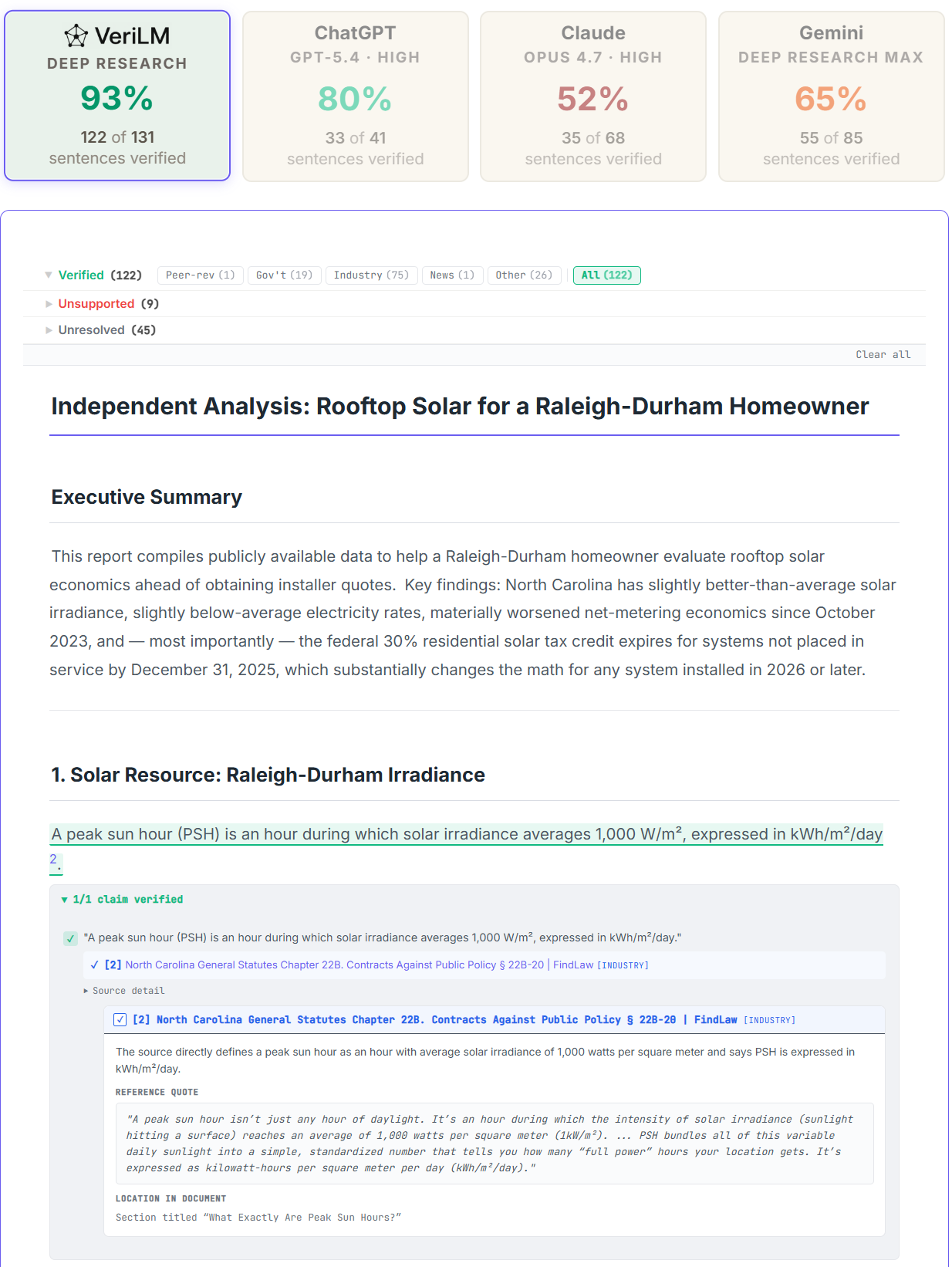
Task: Click the Clear all link
Action: 883,355
